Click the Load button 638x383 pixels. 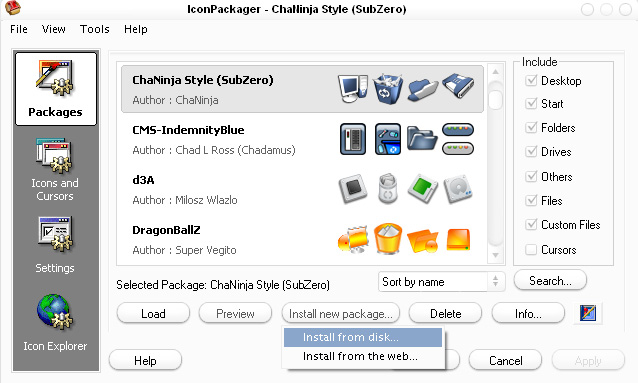click(x=153, y=313)
